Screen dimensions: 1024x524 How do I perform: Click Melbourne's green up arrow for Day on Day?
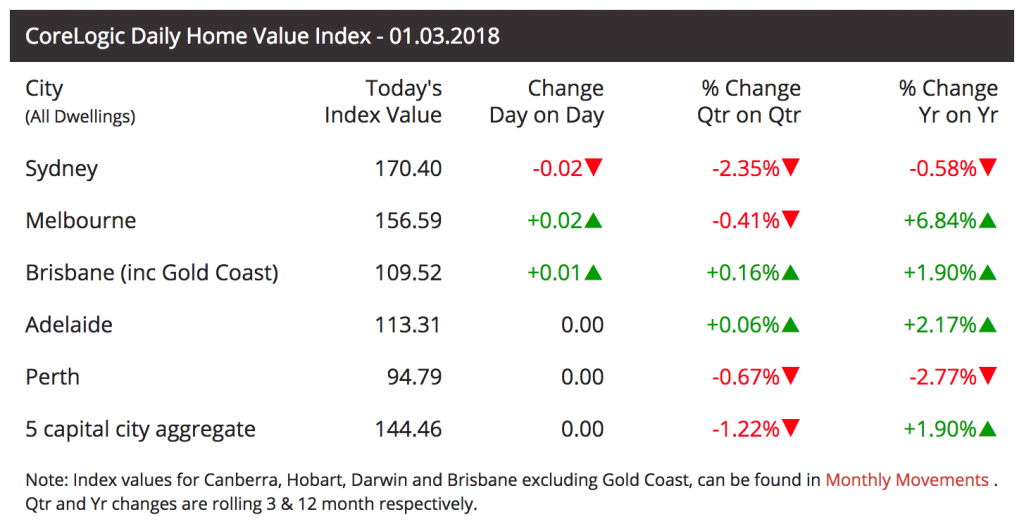[595, 220]
